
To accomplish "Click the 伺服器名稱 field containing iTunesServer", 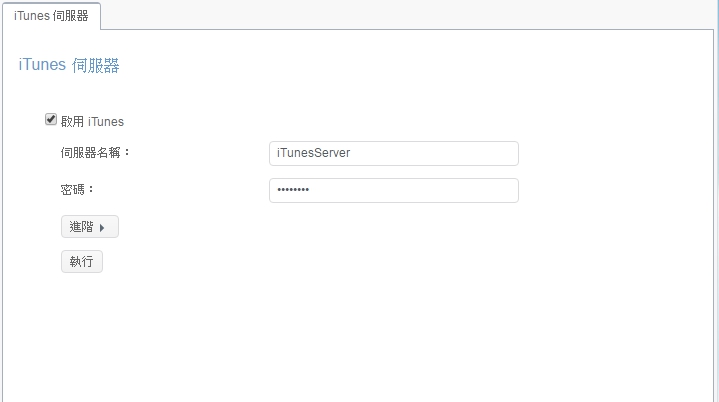I will [x=394, y=153].
